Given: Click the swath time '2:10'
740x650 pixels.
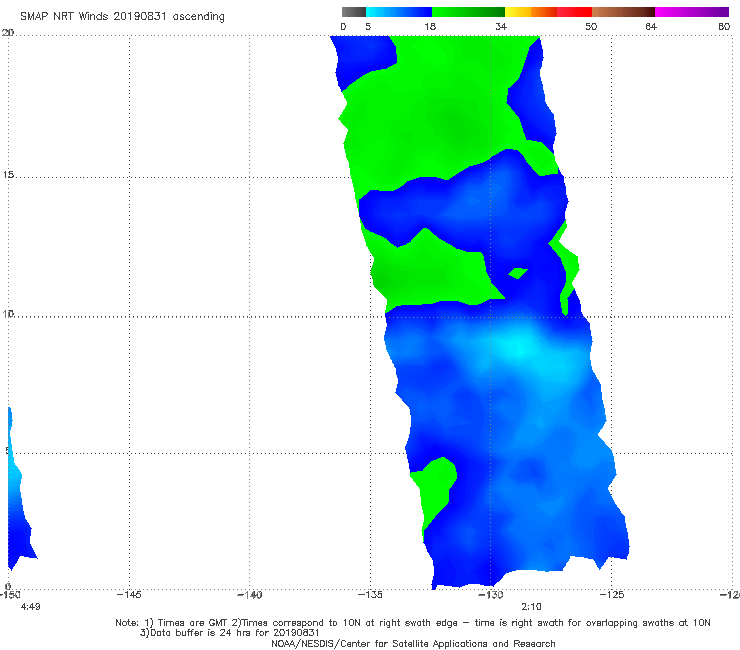Looking at the screenshot, I should [531, 607].
